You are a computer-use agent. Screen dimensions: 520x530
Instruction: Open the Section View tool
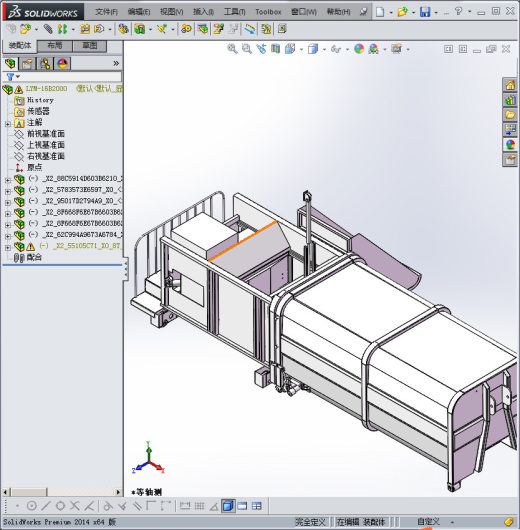276,49
